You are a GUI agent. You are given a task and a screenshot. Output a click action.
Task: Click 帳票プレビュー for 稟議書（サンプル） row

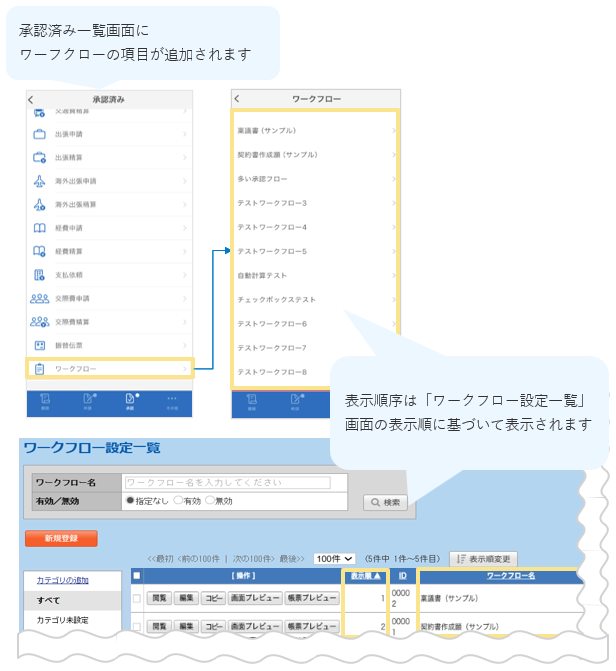click(312, 598)
